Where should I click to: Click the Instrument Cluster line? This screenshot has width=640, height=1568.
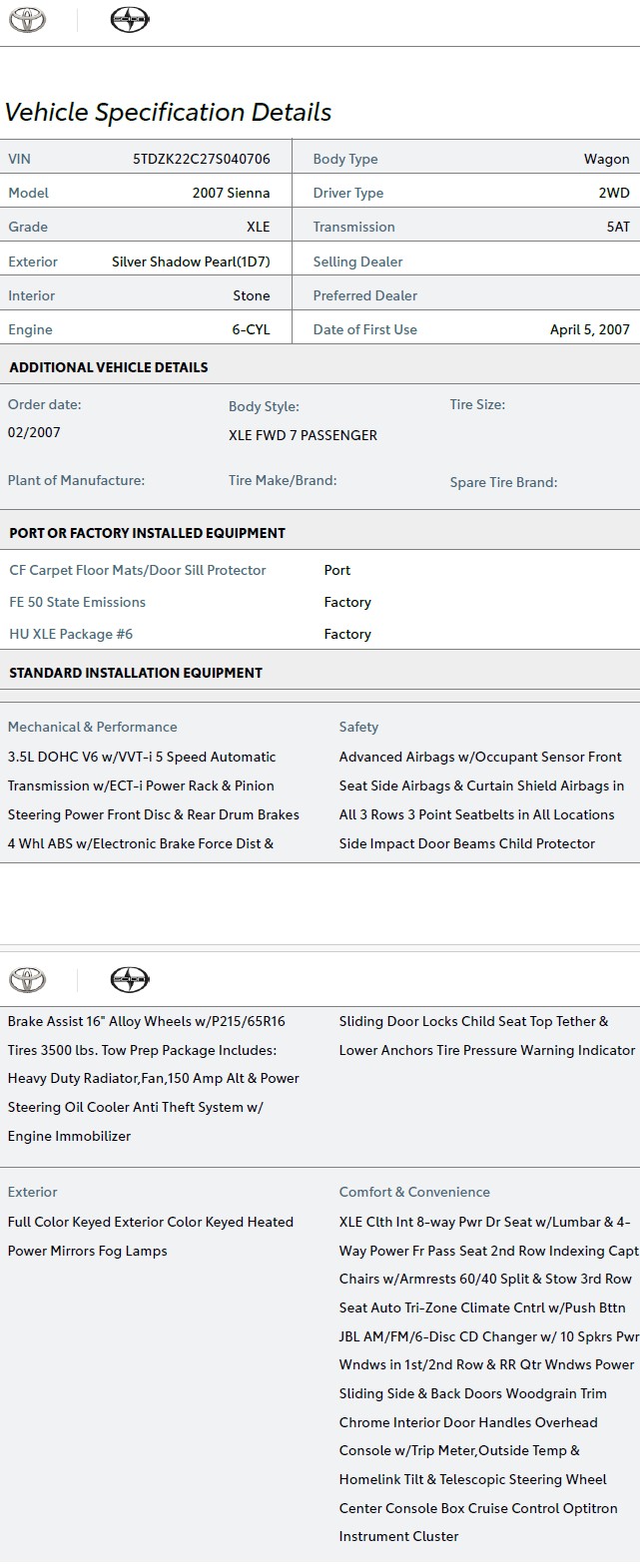click(398, 1536)
